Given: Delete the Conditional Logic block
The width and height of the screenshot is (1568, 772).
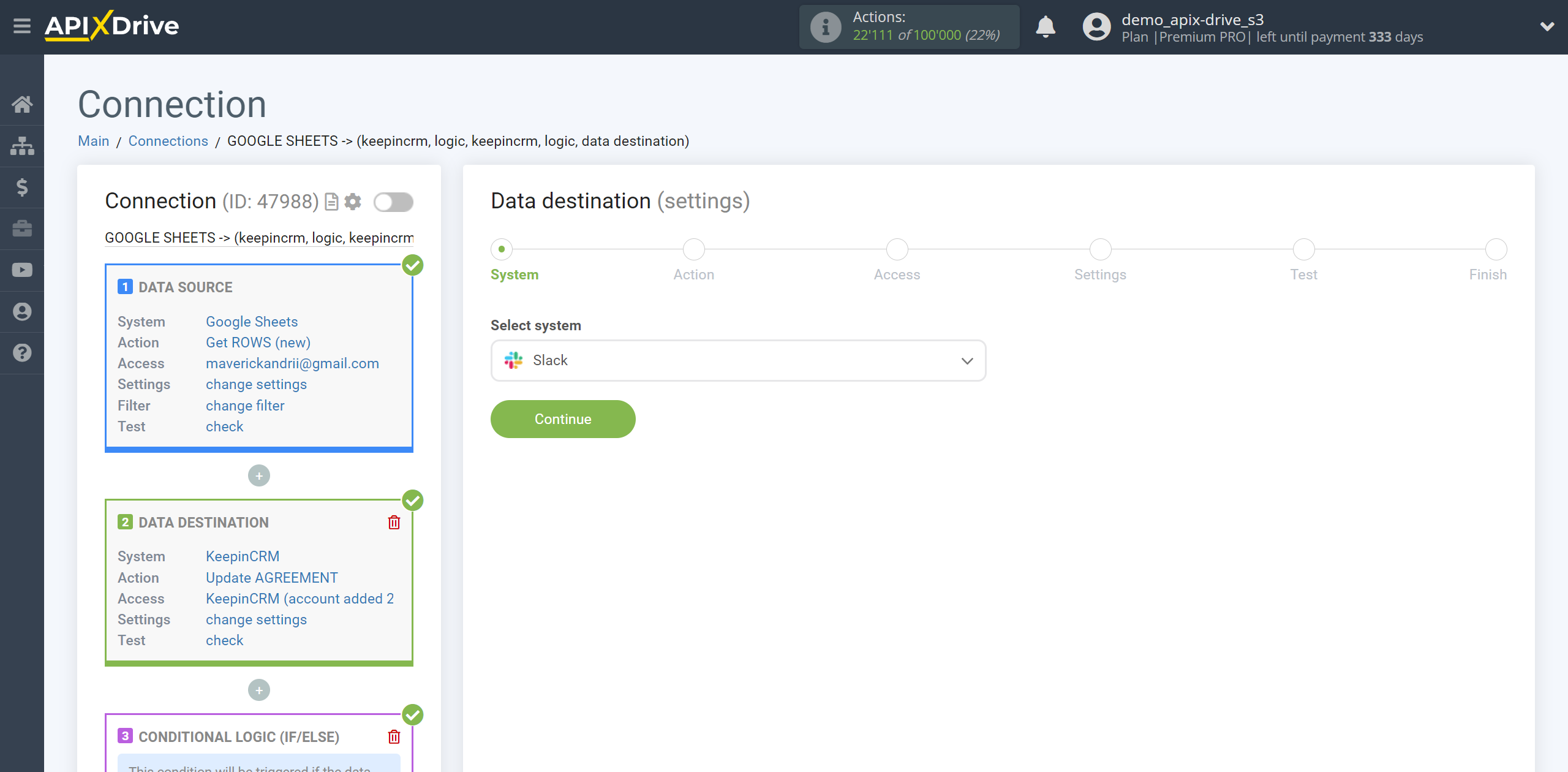Looking at the screenshot, I should 394,737.
